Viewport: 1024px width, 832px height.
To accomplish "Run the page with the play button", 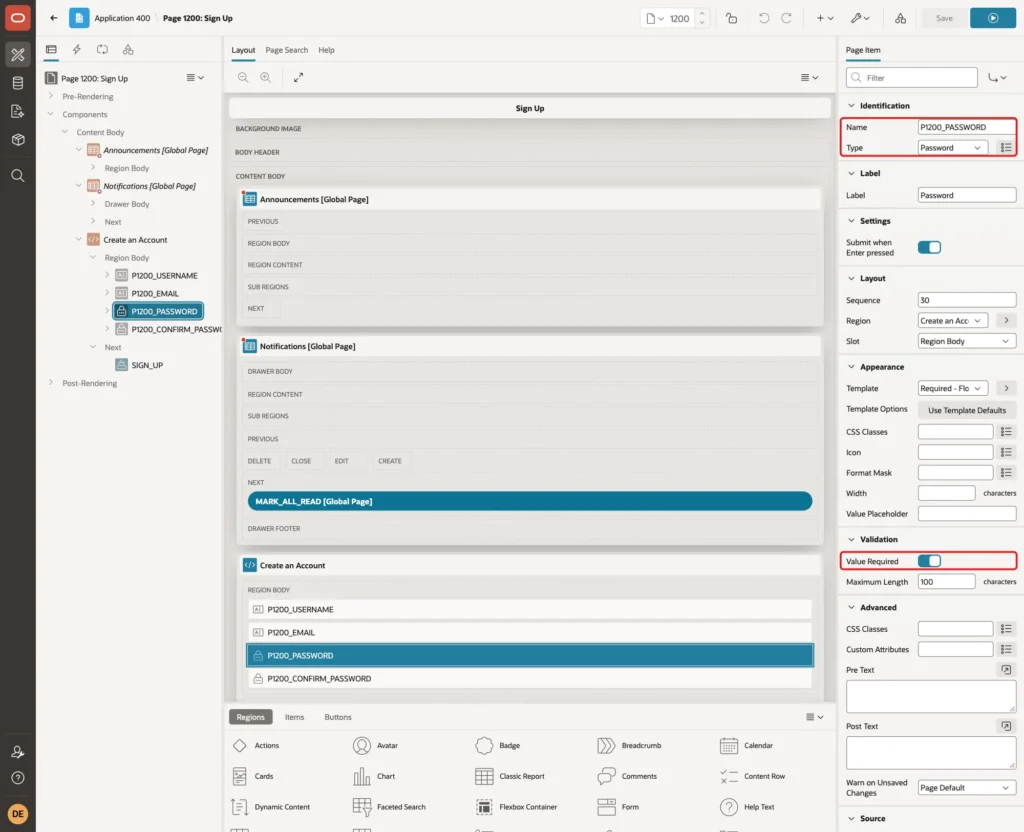I will pyautogui.click(x=992, y=18).
